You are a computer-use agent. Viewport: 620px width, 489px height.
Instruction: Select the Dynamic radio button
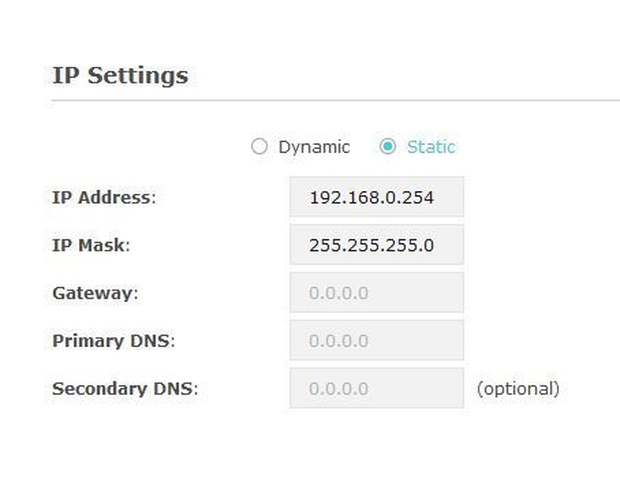[260, 147]
